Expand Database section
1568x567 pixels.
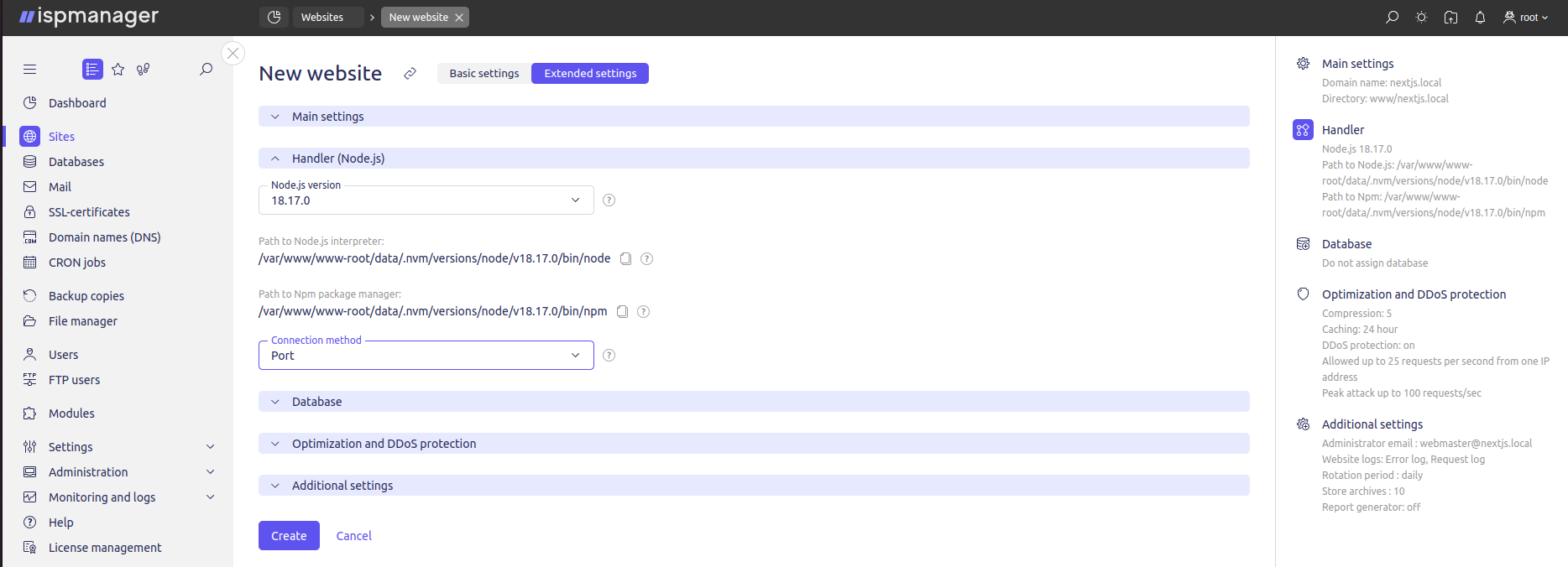click(754, 402)
